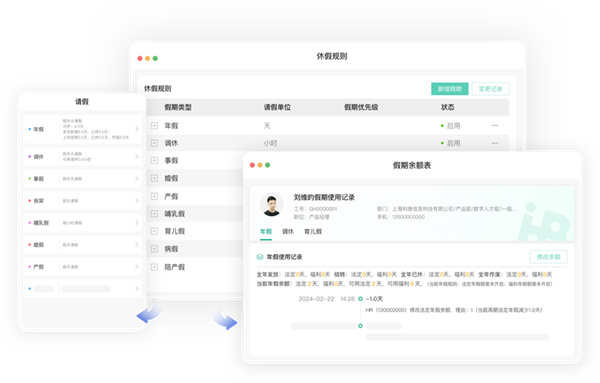Tap the chevron on the 调休 card in 请假 panel
600x383 pixels.
point(137,156)
